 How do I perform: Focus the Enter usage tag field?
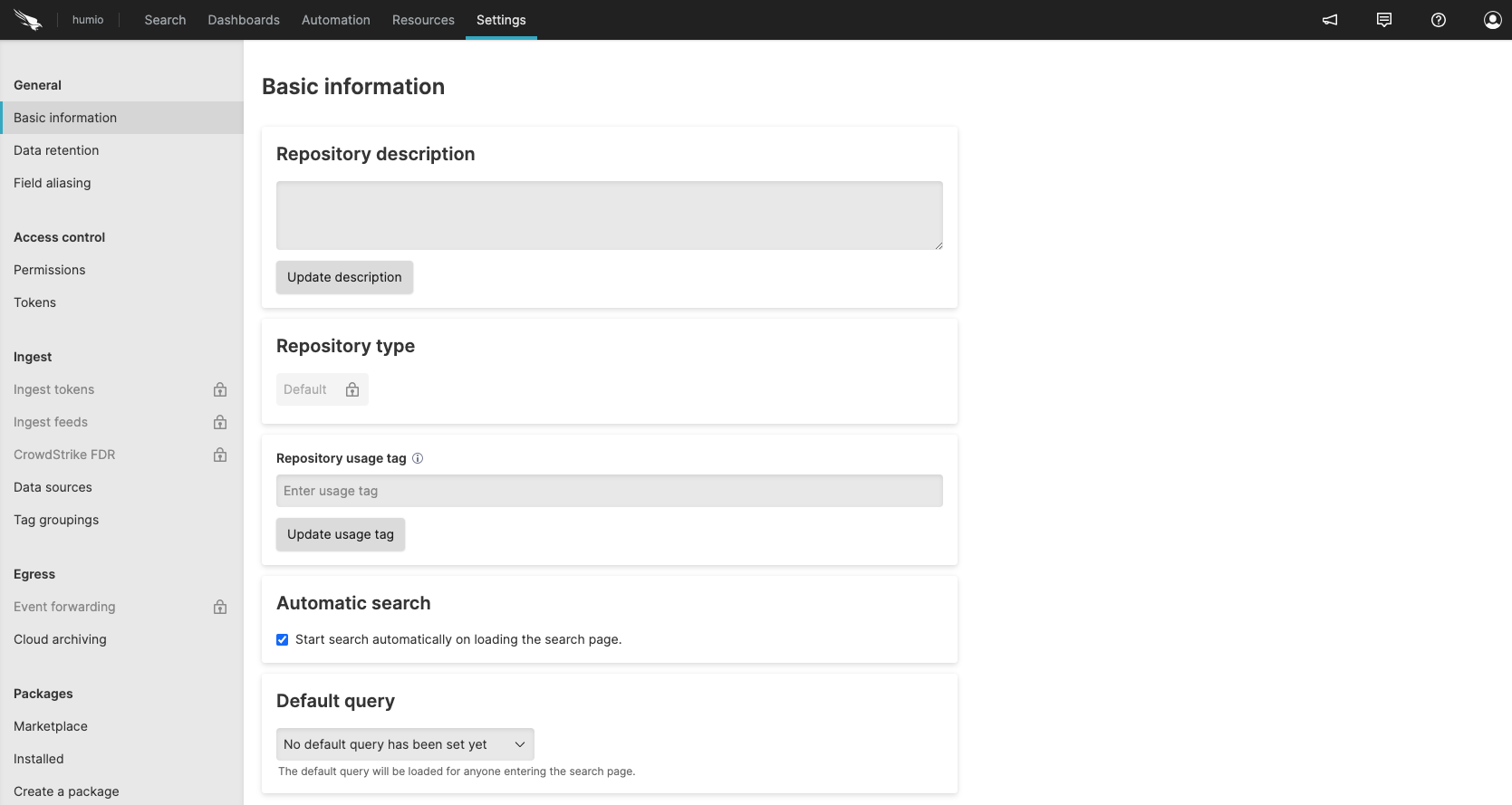click(609, 491)
